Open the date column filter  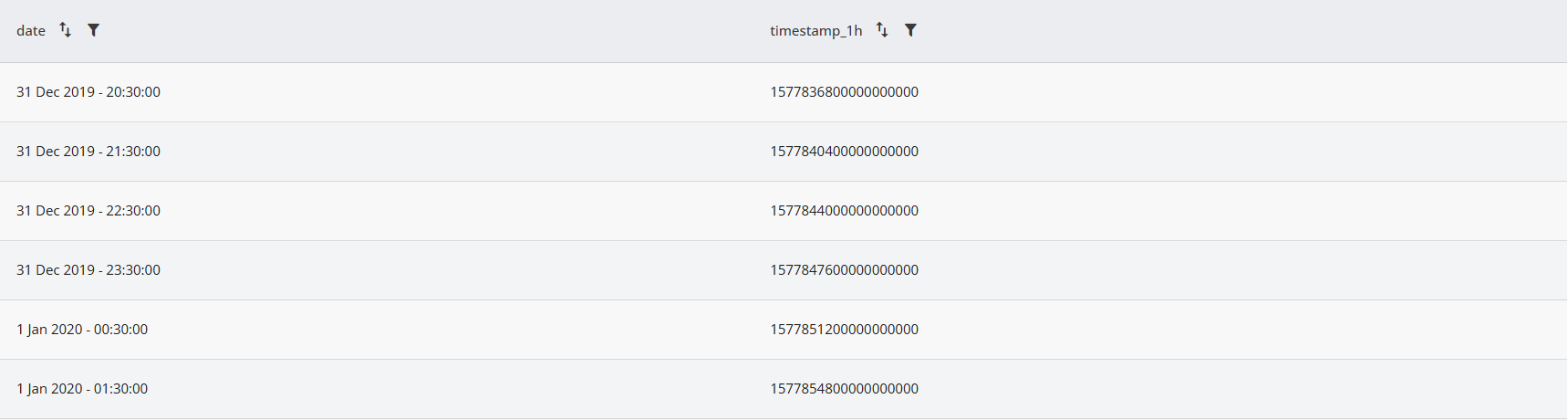pos(93,30)
